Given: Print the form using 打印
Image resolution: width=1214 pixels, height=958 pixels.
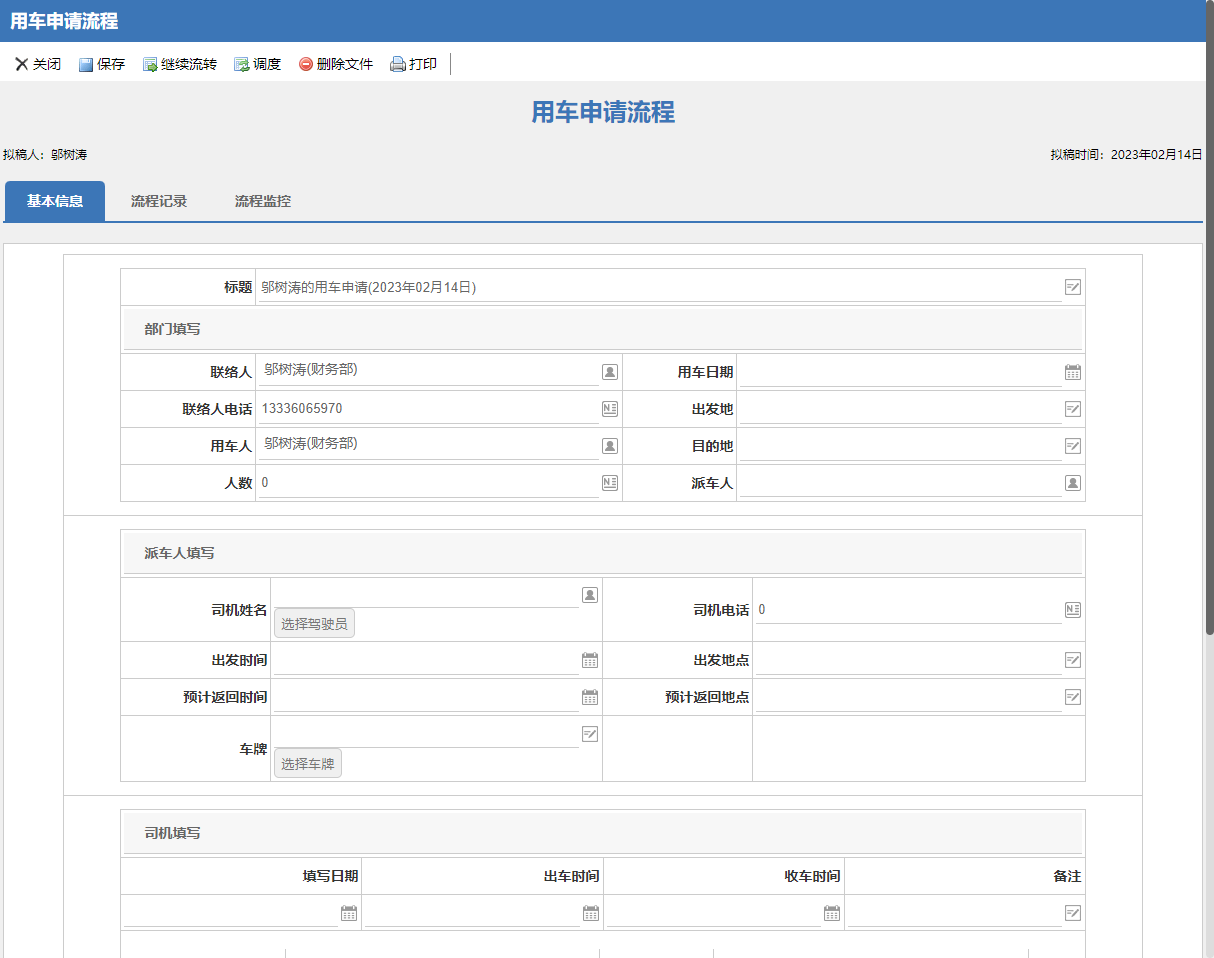Looking at the screenshot, I should tap(414, 64).
